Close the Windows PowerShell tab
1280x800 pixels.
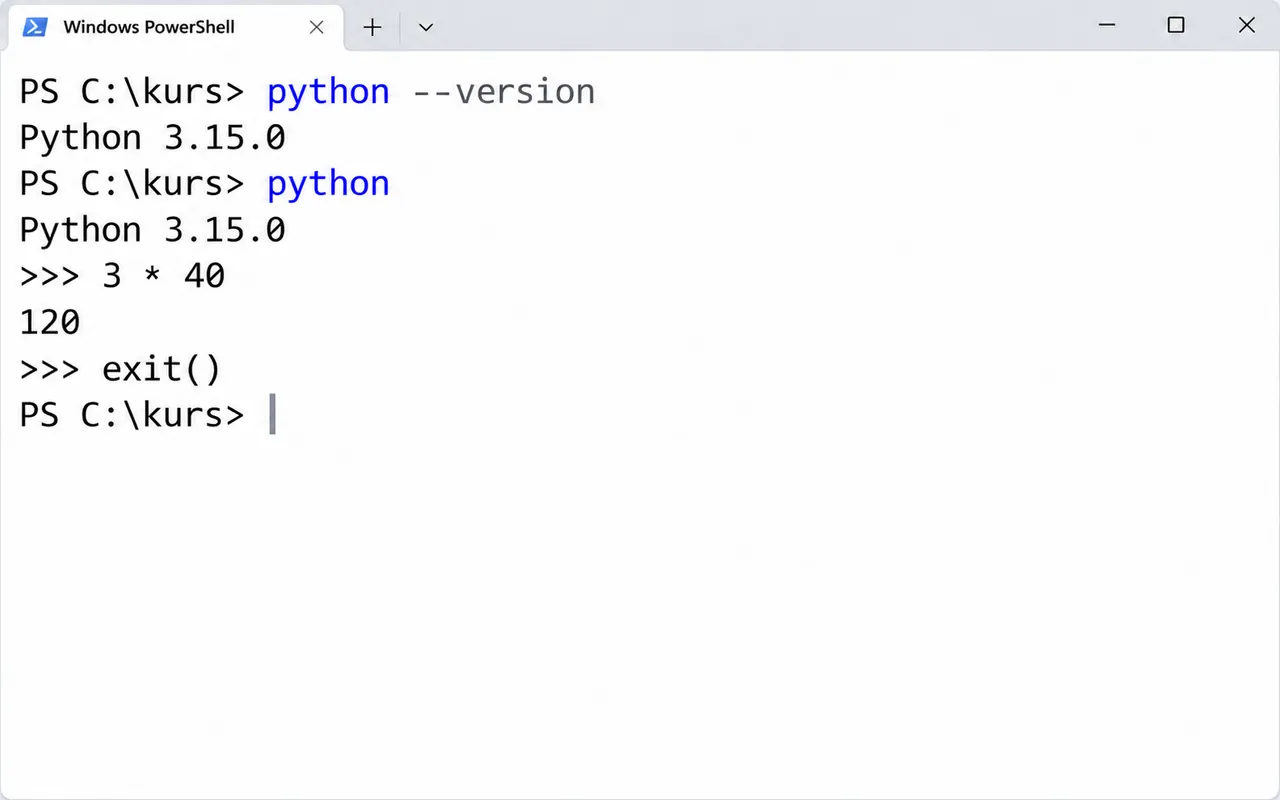pos(316,27)
